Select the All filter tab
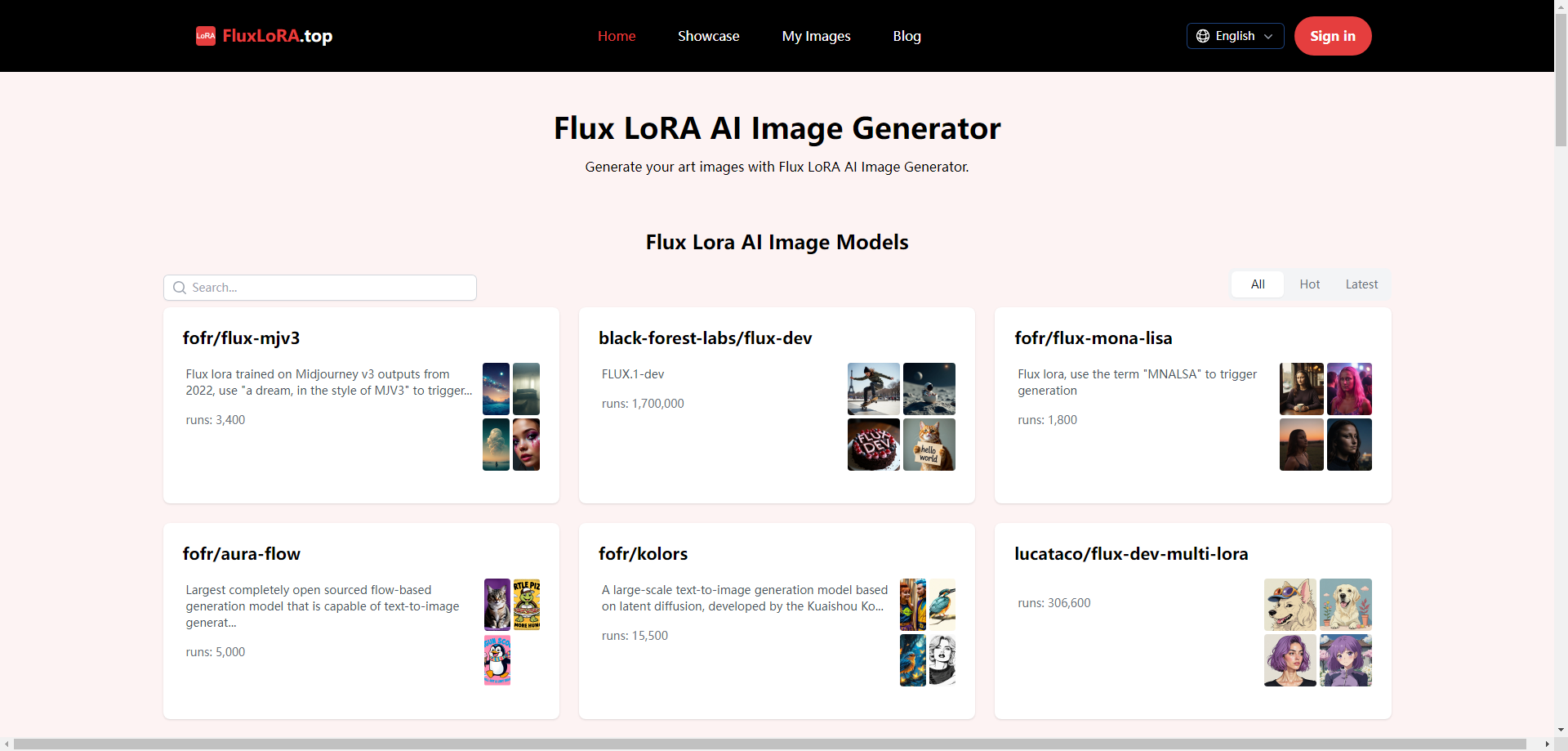The width and height of the screenshot is (1568, 751). point(1258,284)
